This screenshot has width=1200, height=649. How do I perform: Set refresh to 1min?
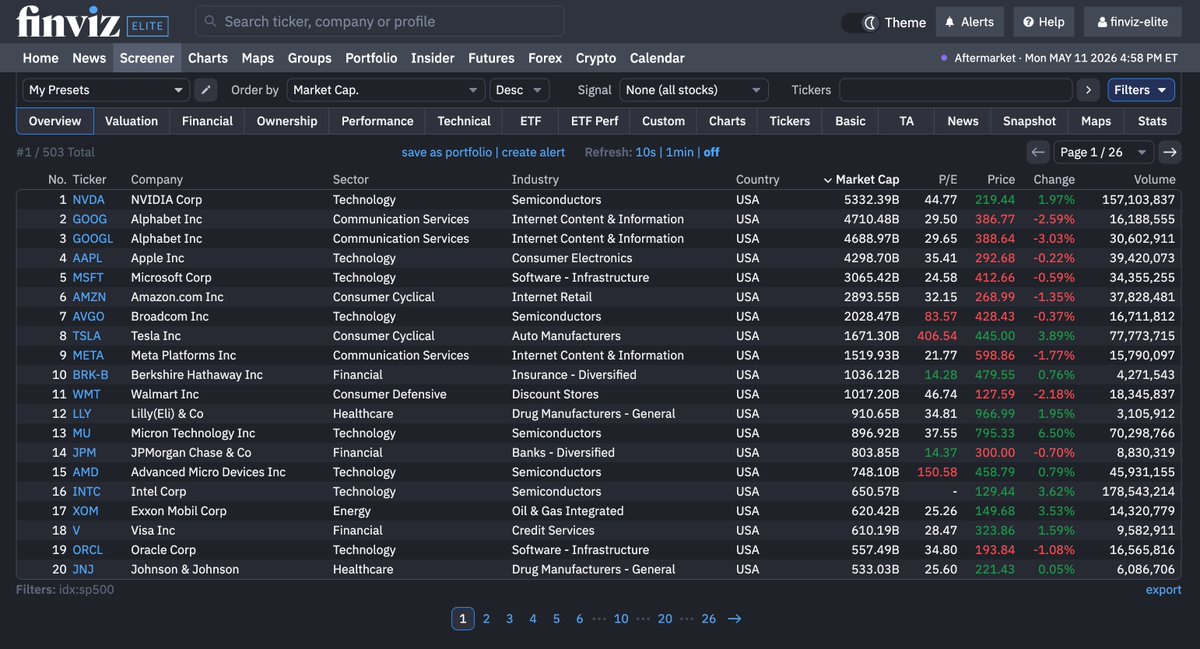680,152
